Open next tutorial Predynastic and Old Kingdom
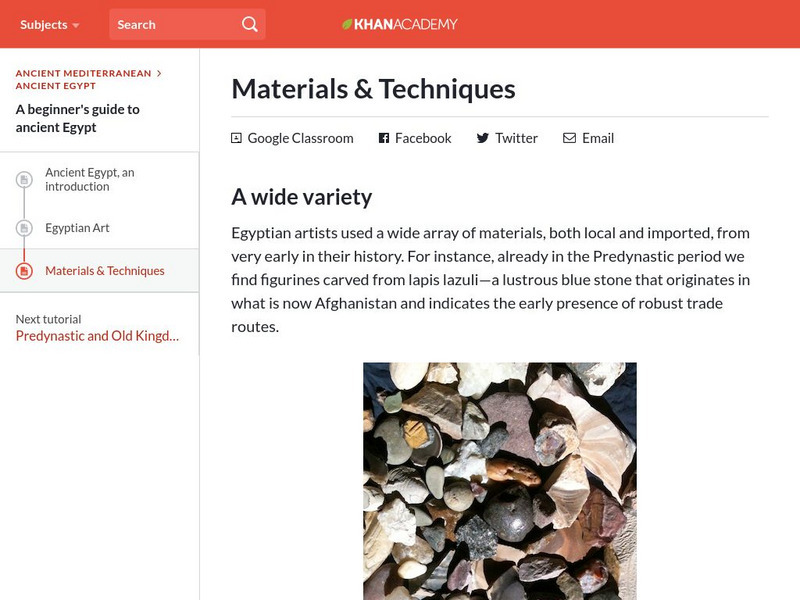Screen dimensions: 800x600 click(97, 336)
